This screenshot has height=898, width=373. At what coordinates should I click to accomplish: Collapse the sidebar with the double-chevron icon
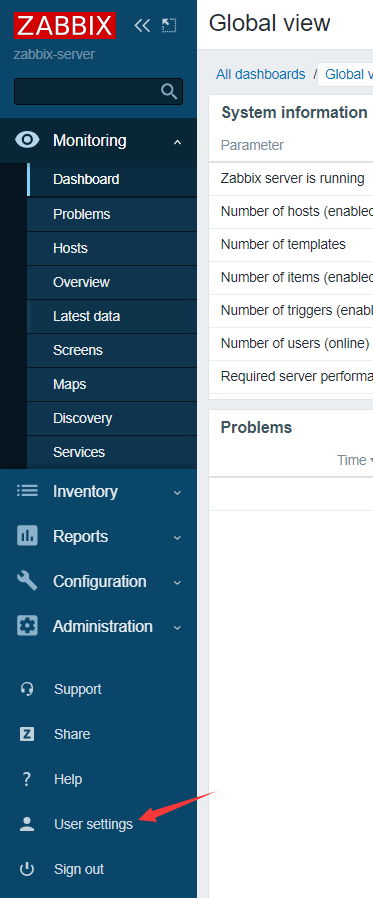pyautogui.click(x=142, y=25)
